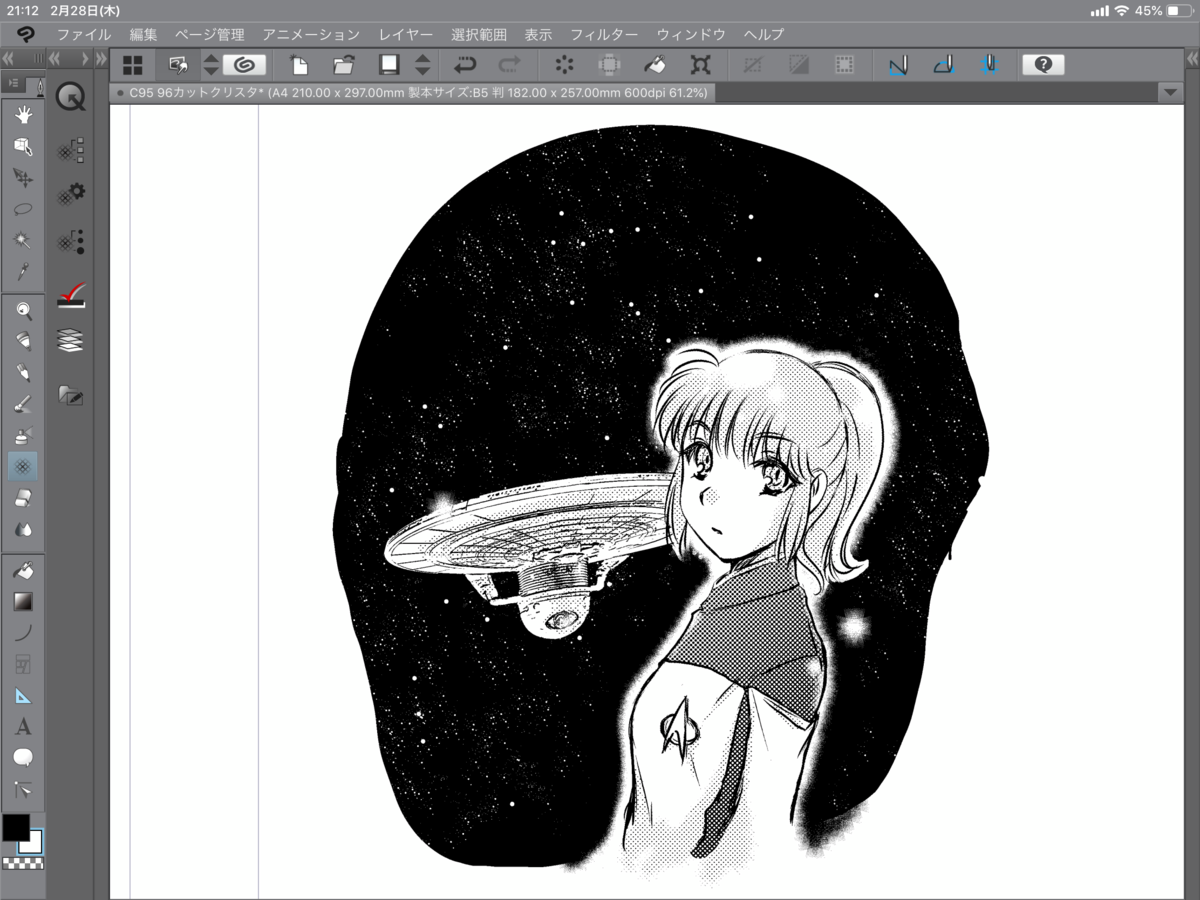Viewport: 1200px width, 900px height.
Task: Select the Text 'A' tool
Action: pos(23,726)
